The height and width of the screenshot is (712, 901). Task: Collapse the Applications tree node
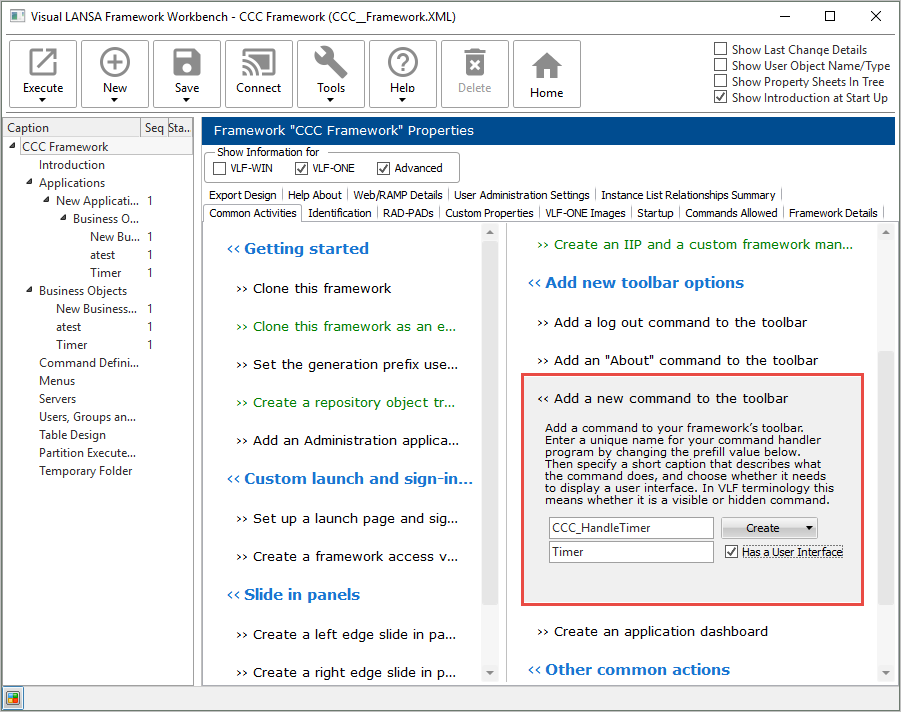pos(29,183)
